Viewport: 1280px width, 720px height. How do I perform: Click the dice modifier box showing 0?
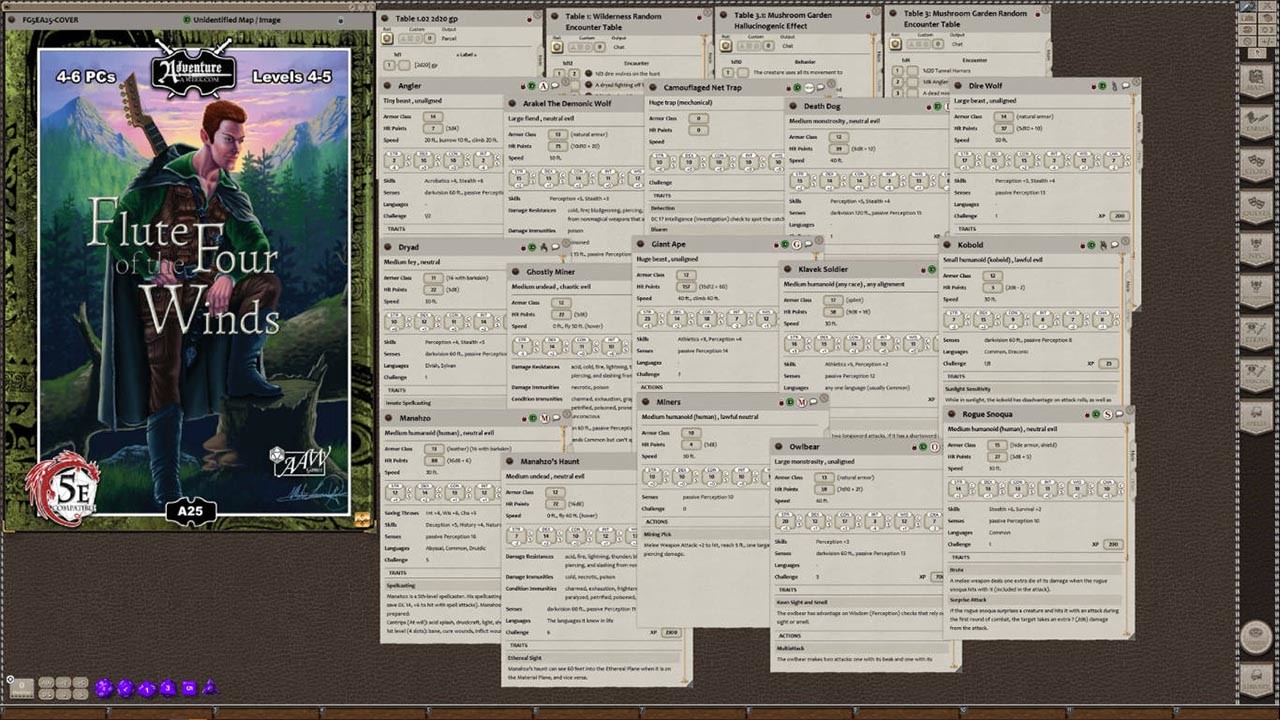pyautogui.click(x=21, y=688)
